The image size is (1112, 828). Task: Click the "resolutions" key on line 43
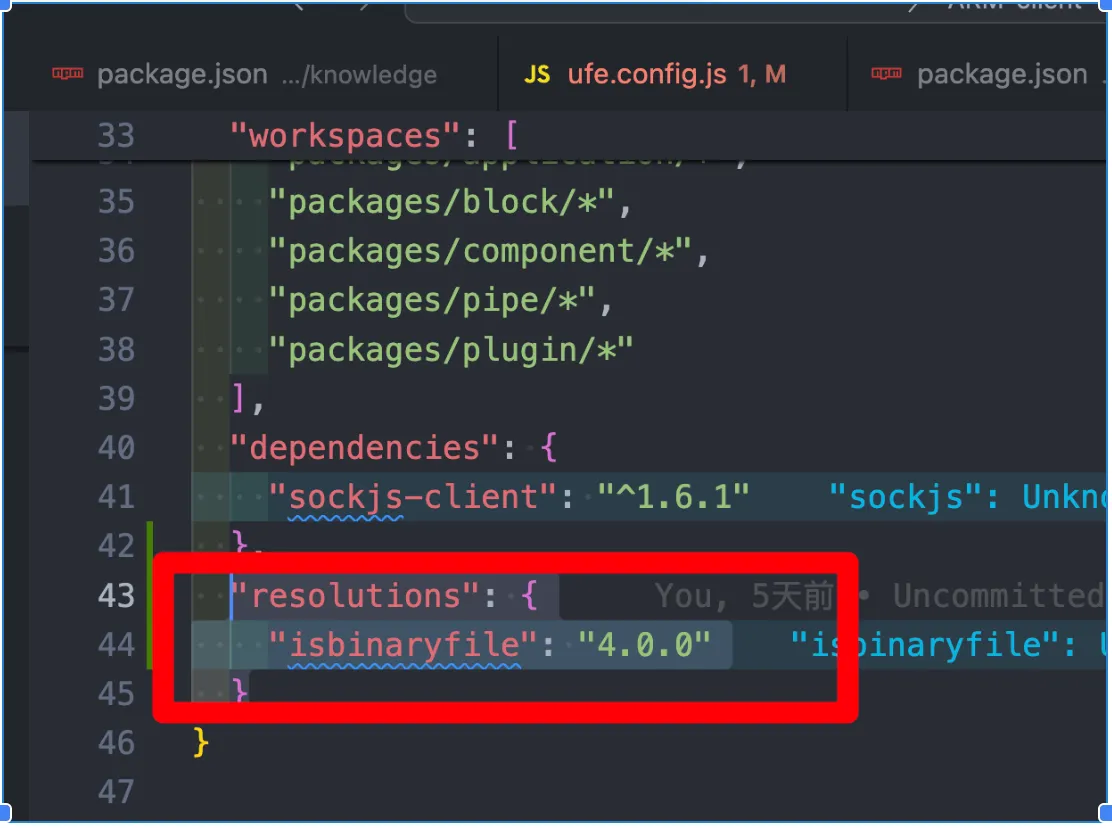tap(357, 595)
